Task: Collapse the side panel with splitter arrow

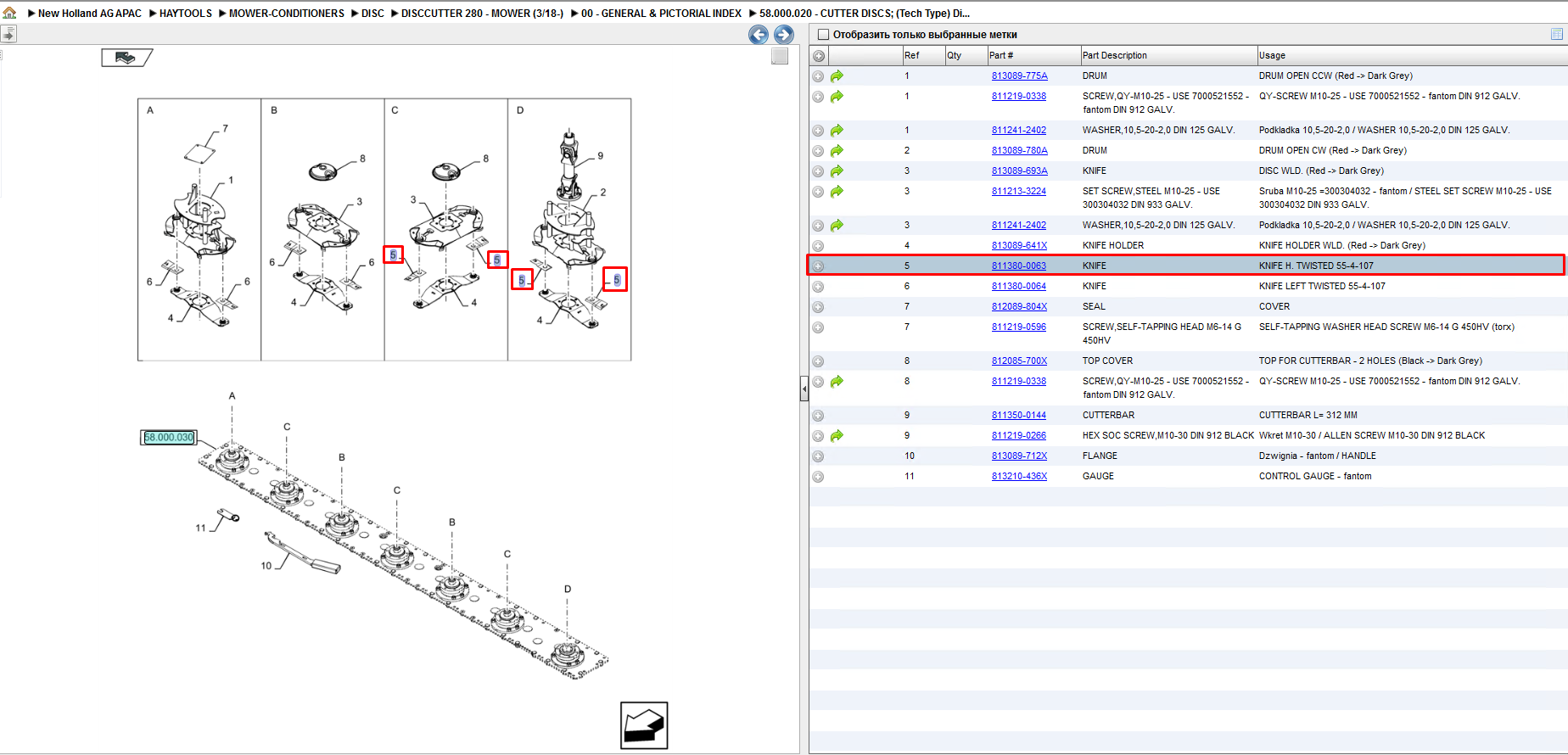Action: click(804, 389)
